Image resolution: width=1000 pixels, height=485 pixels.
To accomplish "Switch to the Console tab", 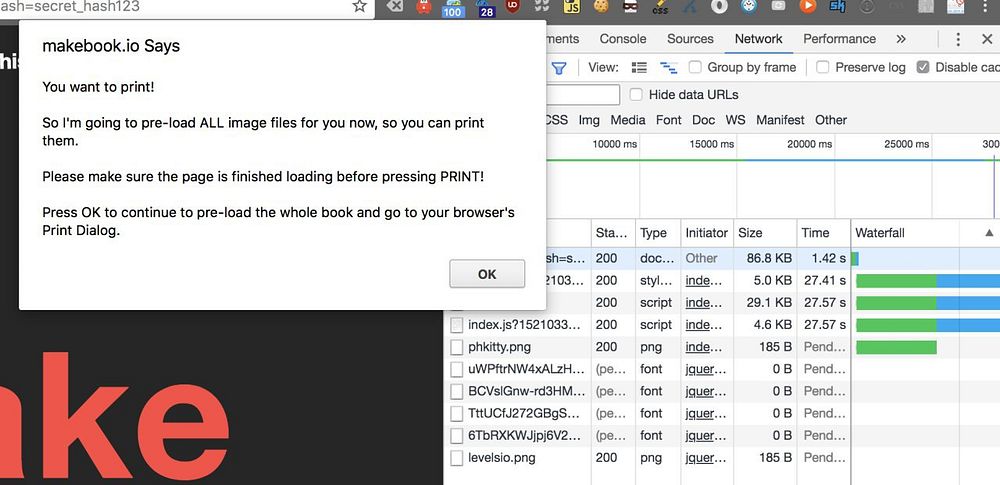I will pyautogui.click(x=622, y=39).
